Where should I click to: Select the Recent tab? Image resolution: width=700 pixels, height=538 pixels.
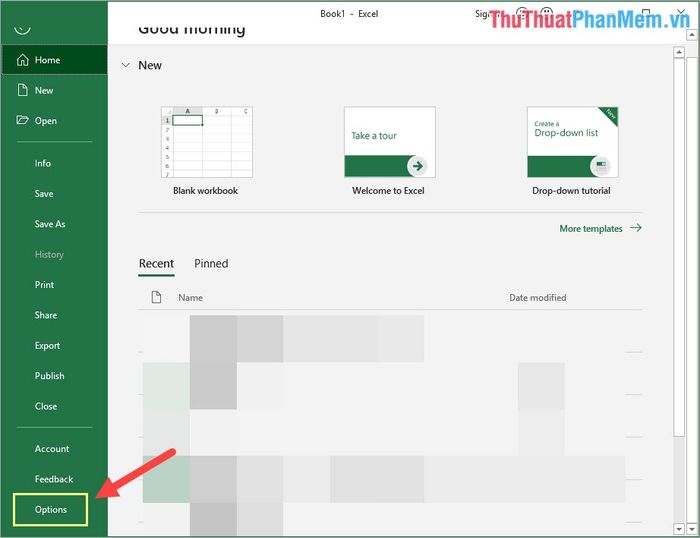(156, 263)
